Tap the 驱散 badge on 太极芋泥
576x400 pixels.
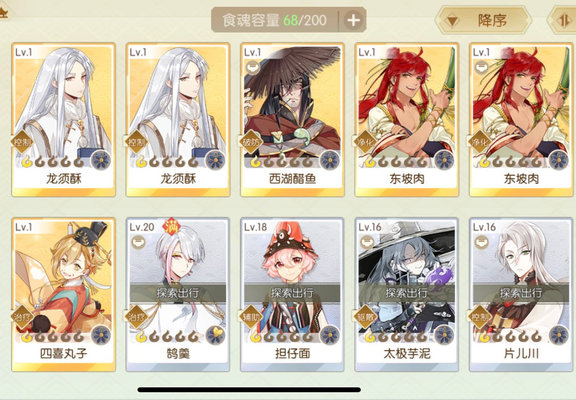(x=365, y=317)
